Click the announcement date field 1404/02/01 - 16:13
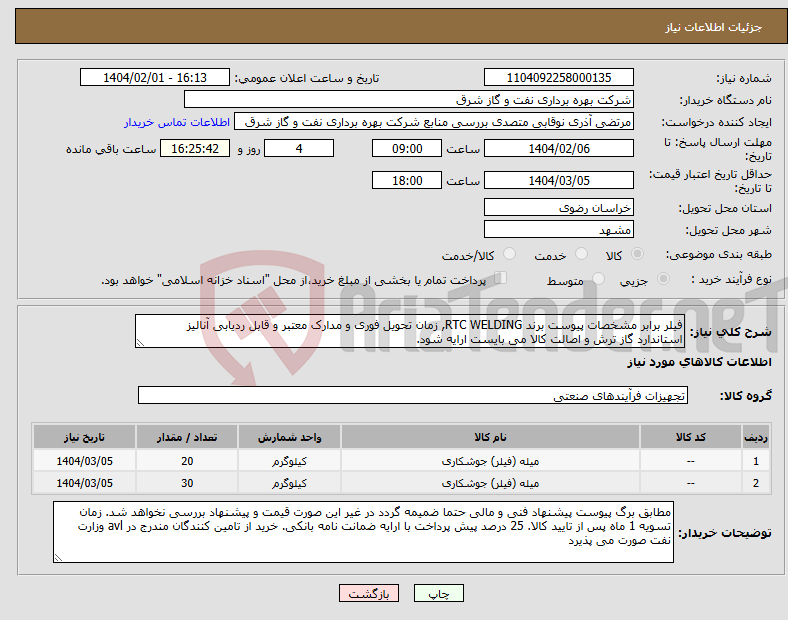 [x=155, y=77]
